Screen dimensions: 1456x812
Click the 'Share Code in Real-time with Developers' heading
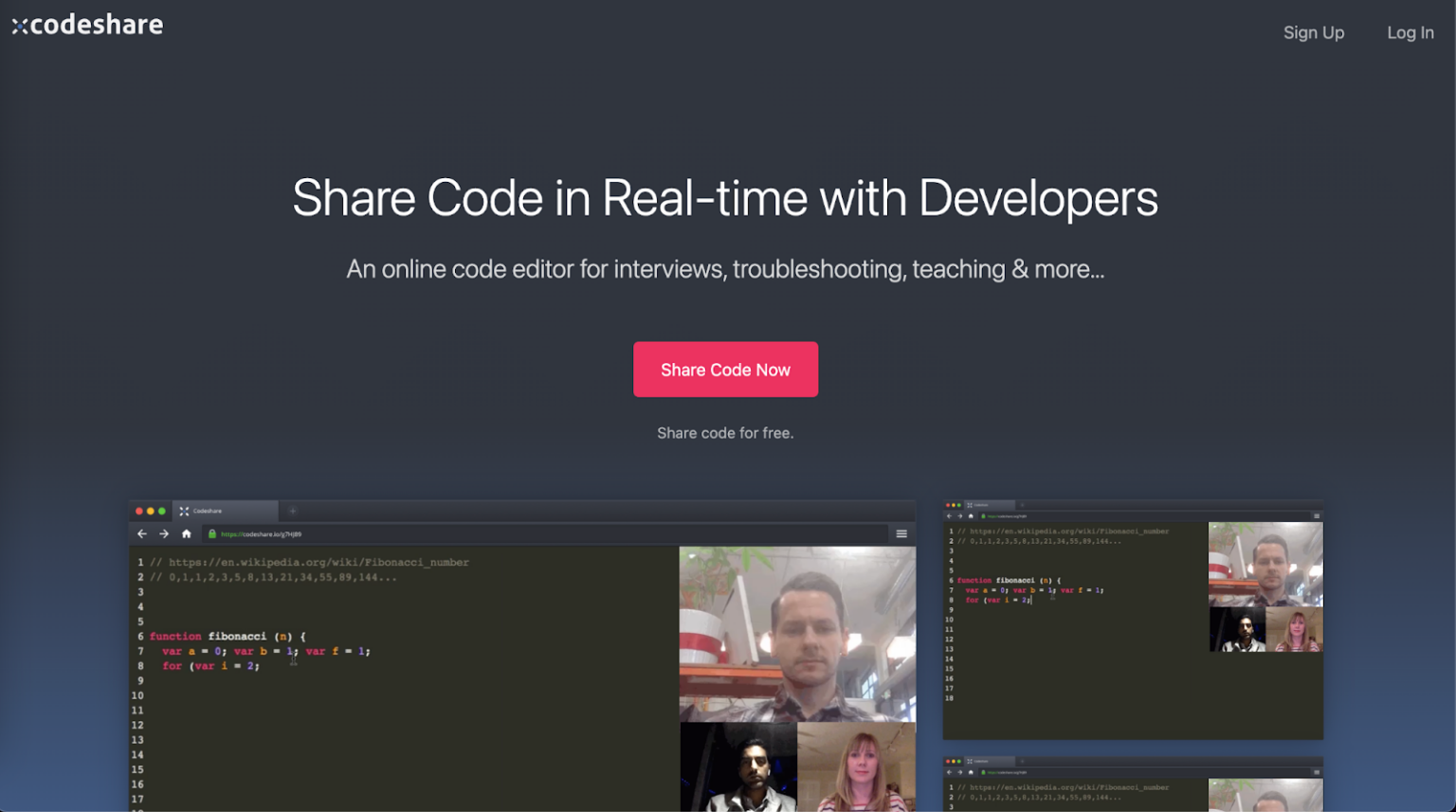pos(725,198)
